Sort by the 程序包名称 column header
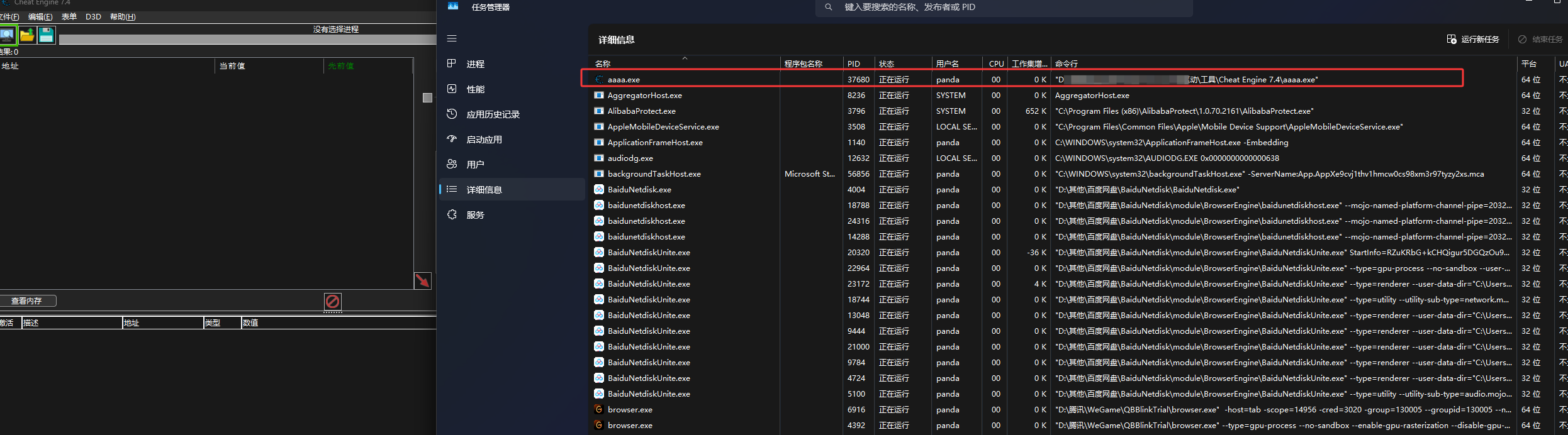The image size is (1568, 435). pos(811,63)
